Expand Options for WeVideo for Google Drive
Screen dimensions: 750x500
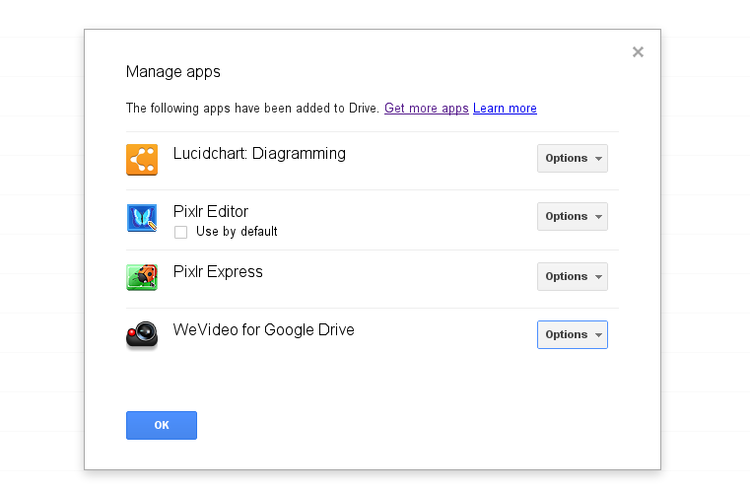tap(572, 334)
